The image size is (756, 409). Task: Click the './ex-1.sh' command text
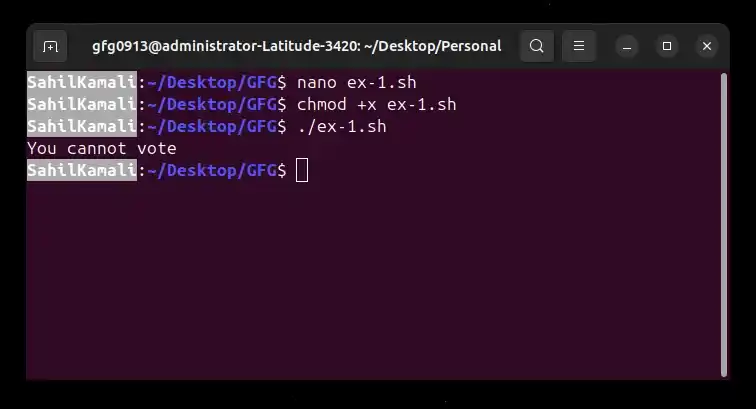[x=342, y=127]
